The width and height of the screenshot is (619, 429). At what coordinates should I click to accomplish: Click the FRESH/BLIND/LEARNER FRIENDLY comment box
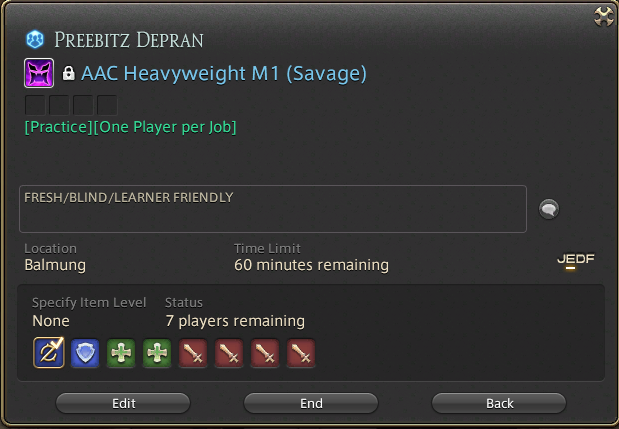tap(273, 209)
